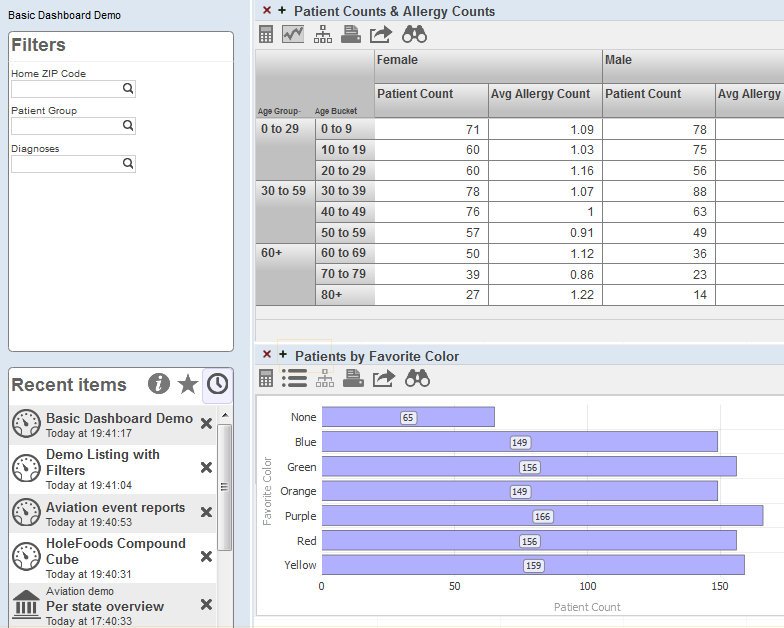
Task: Click Basic Dashboard Demo gauge icon
Action: [26, 424]
